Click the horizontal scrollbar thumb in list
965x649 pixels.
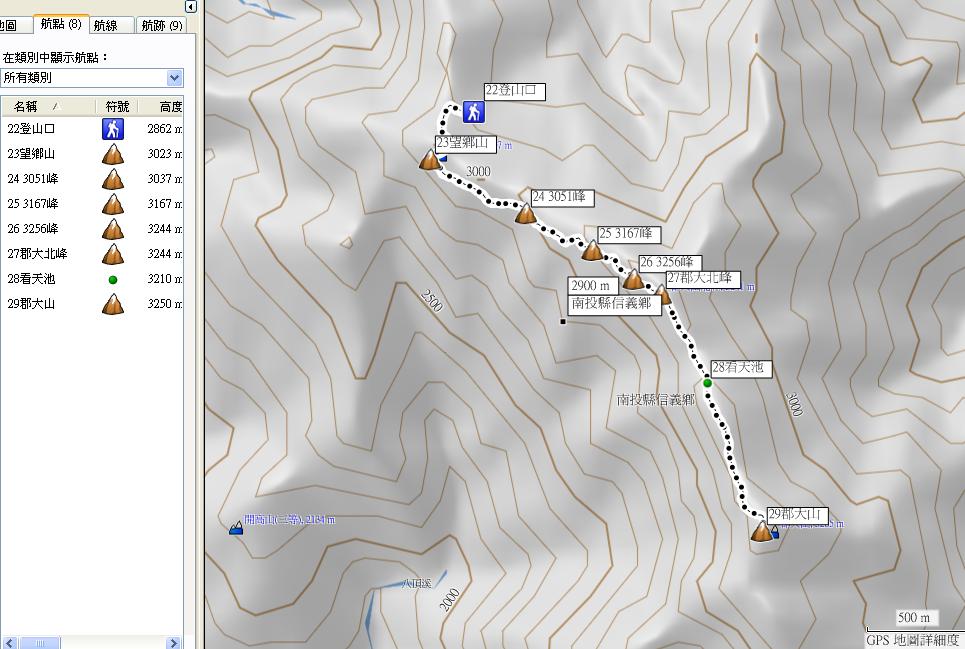[x=39, y=643]
